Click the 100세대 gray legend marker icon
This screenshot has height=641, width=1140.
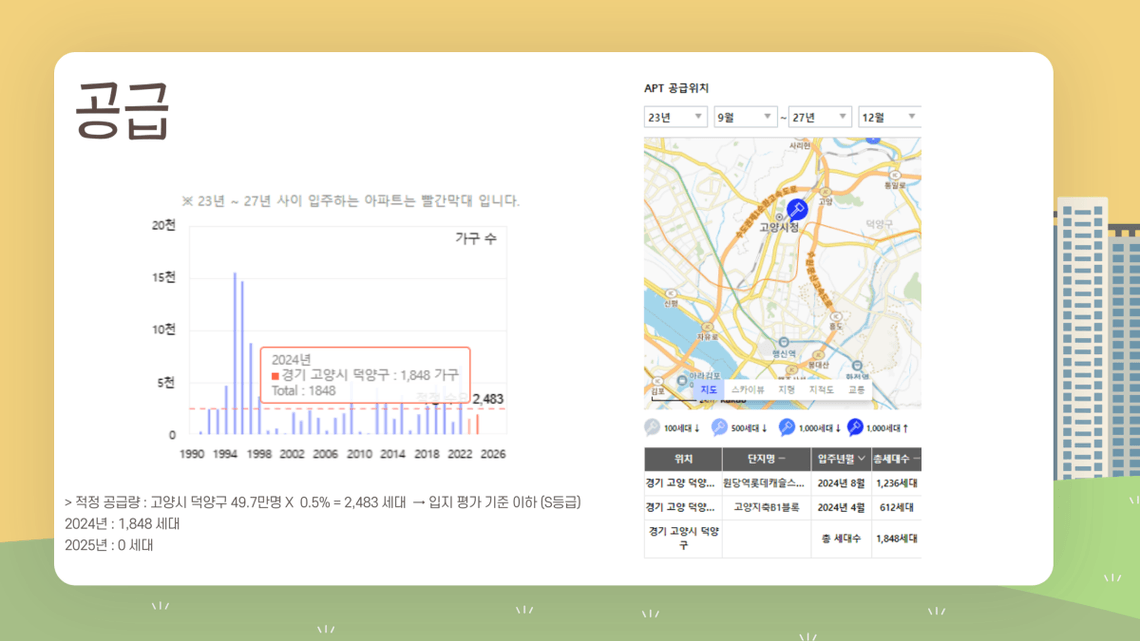[652, 427]
